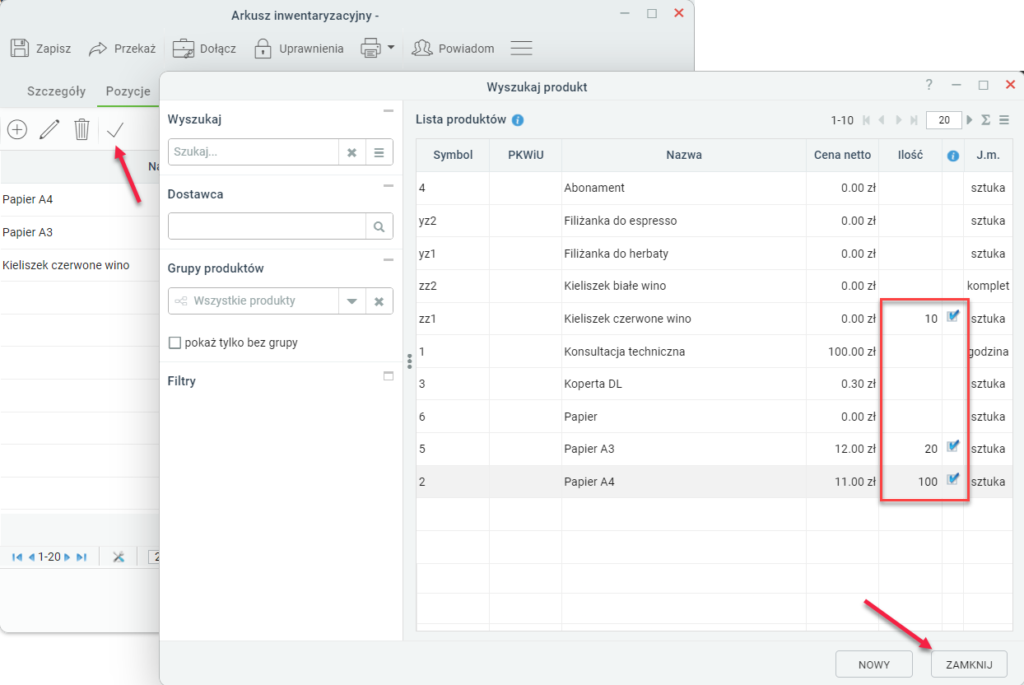Click info icon in table header
1024x685 pixels.
[x=953, y=156]
